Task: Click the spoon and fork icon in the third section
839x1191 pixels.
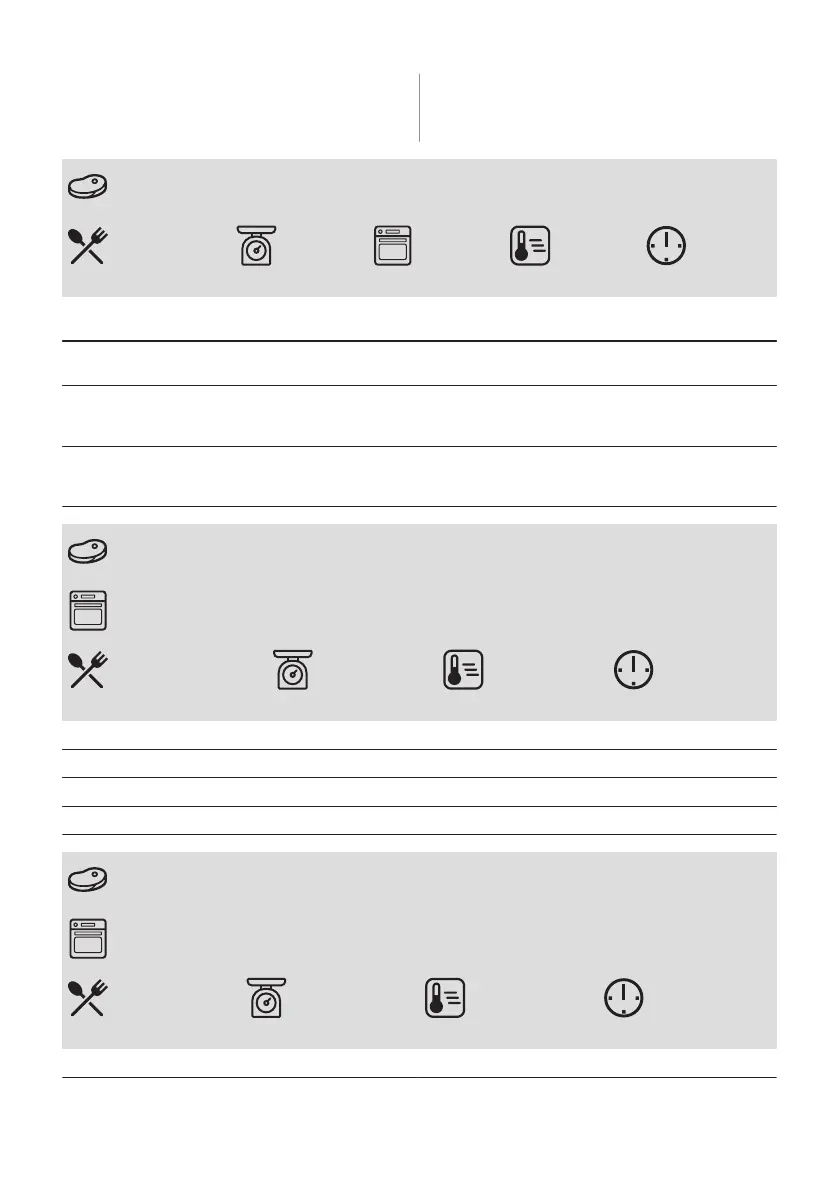Action: pos(88,998)
